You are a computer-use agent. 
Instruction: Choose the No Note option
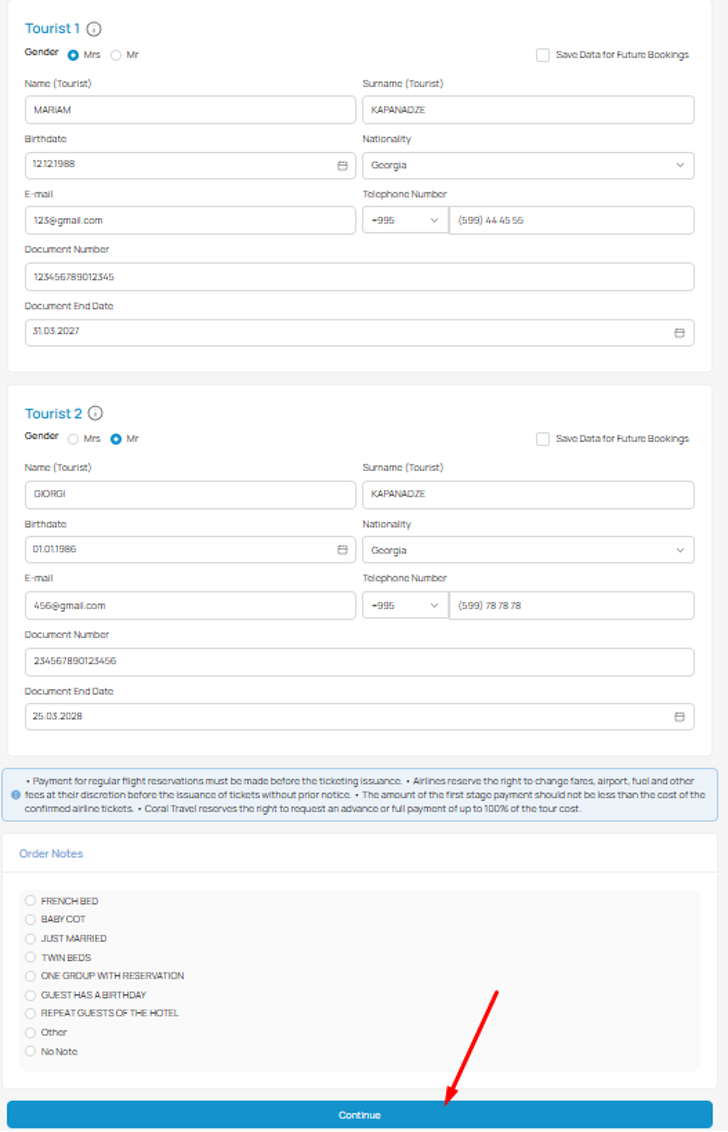pos(31,1051)
